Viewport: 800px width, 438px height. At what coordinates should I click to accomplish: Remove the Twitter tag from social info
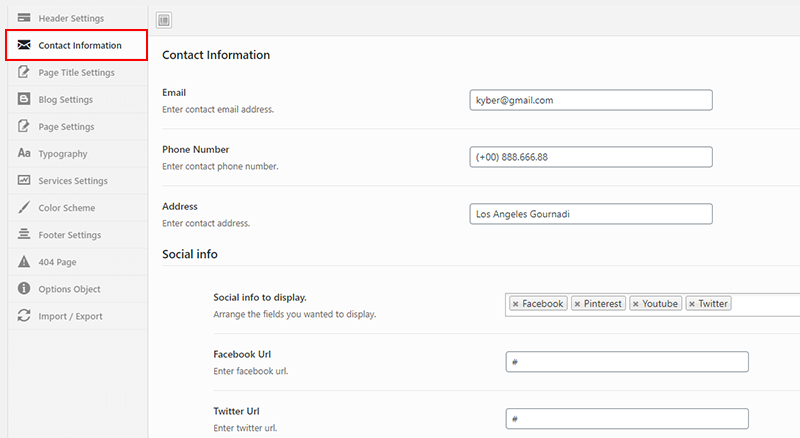click(692, 304)
